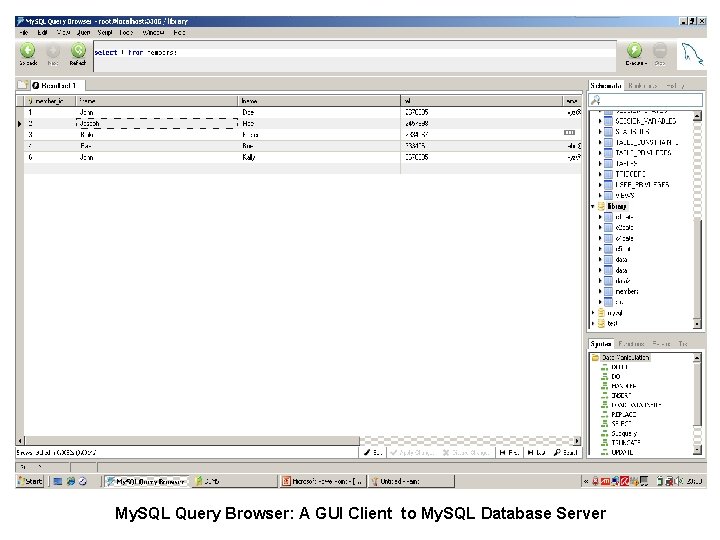The image size is (720, 540).
Task: Select the 'Kelly' cell in row 6
Action: pyautogui.click(x=319, y=157)
